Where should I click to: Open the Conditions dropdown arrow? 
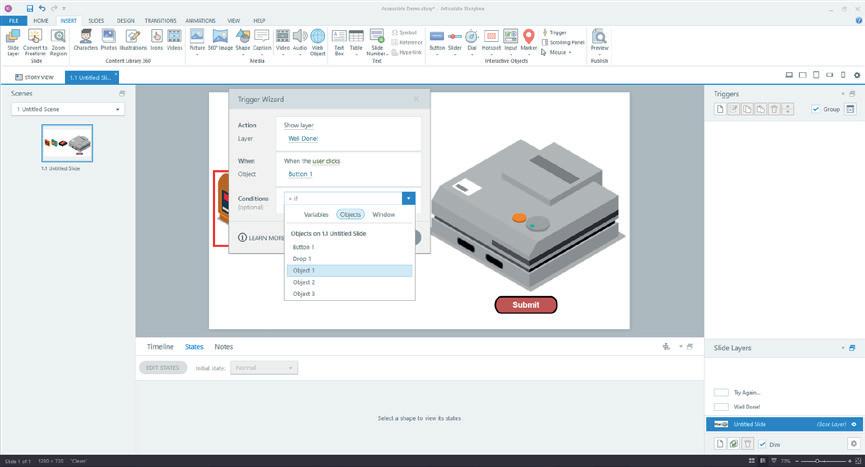[409, 198]
